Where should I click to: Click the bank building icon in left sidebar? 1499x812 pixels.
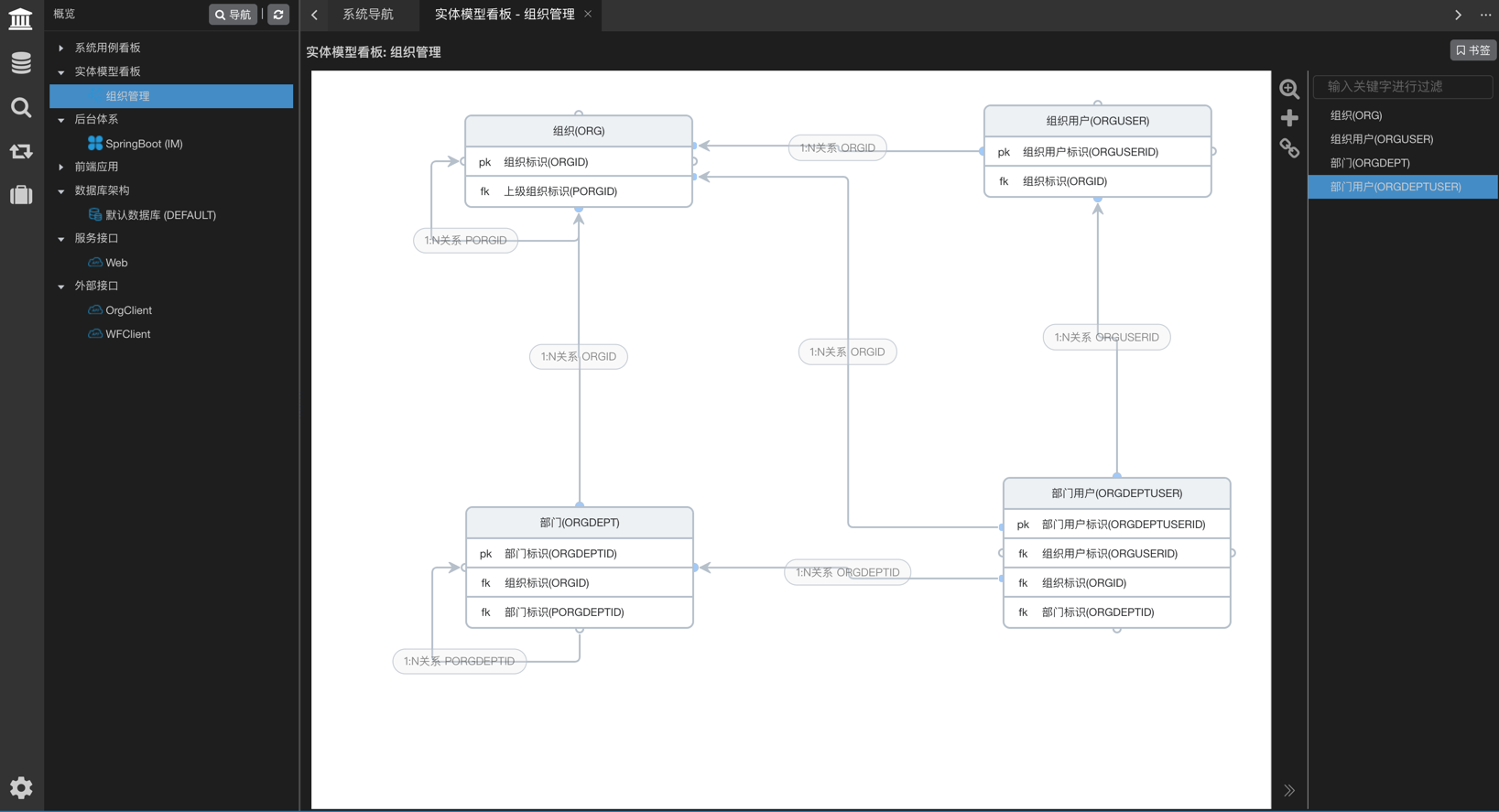(x=20, y=18)
